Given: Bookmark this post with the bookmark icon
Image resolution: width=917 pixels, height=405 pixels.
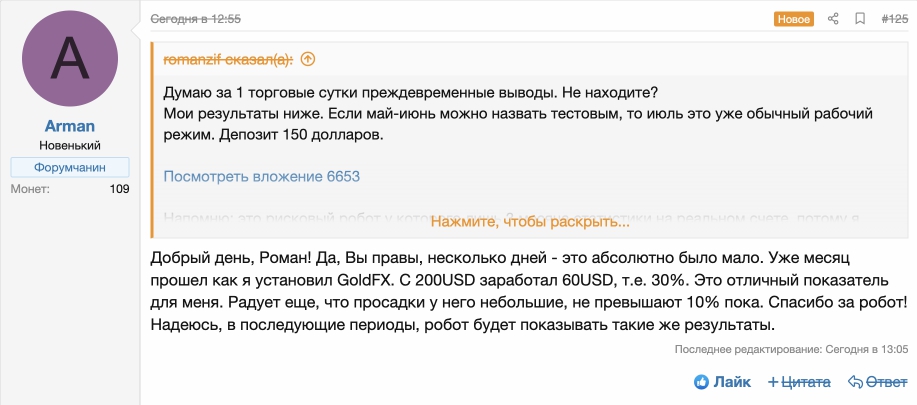Looking at the screenshot, I should click(x=860, y=19).
